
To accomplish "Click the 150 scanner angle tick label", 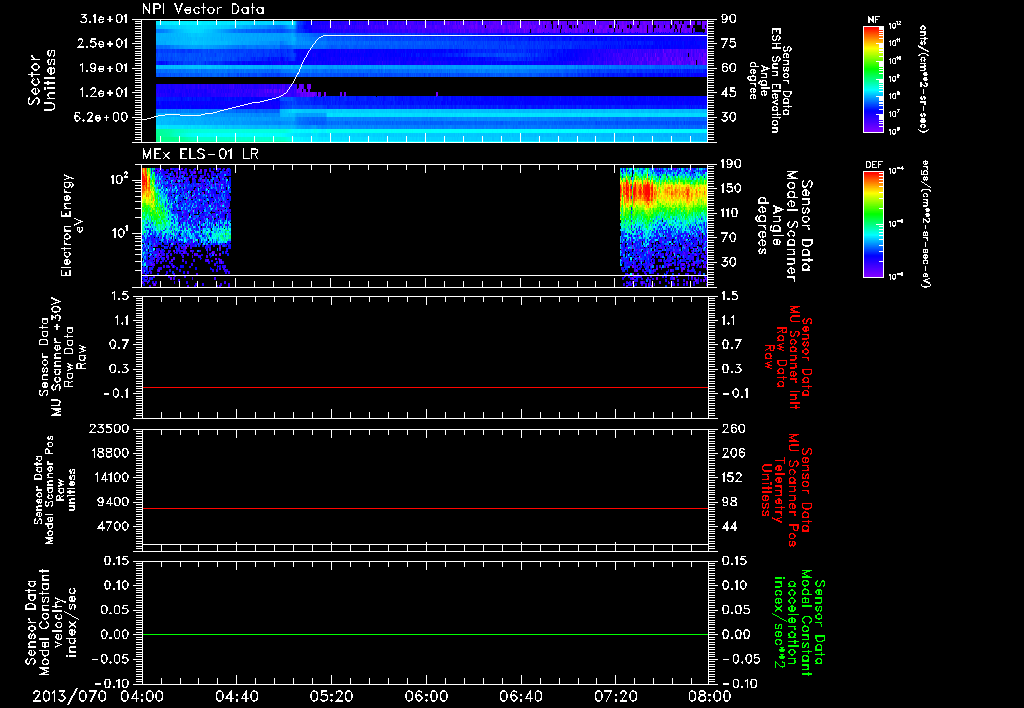I will (731, 188).
